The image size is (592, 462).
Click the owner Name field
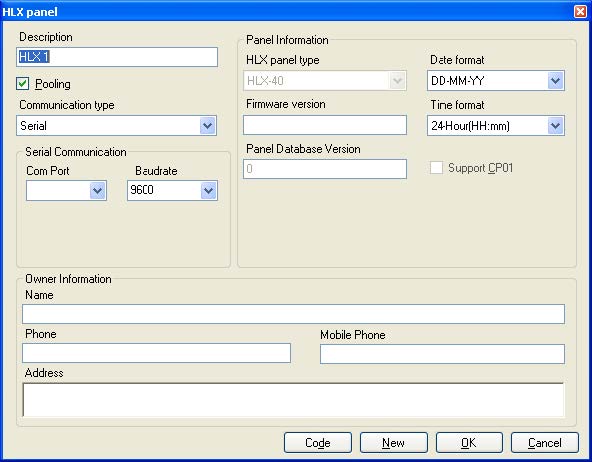[293, 314]
